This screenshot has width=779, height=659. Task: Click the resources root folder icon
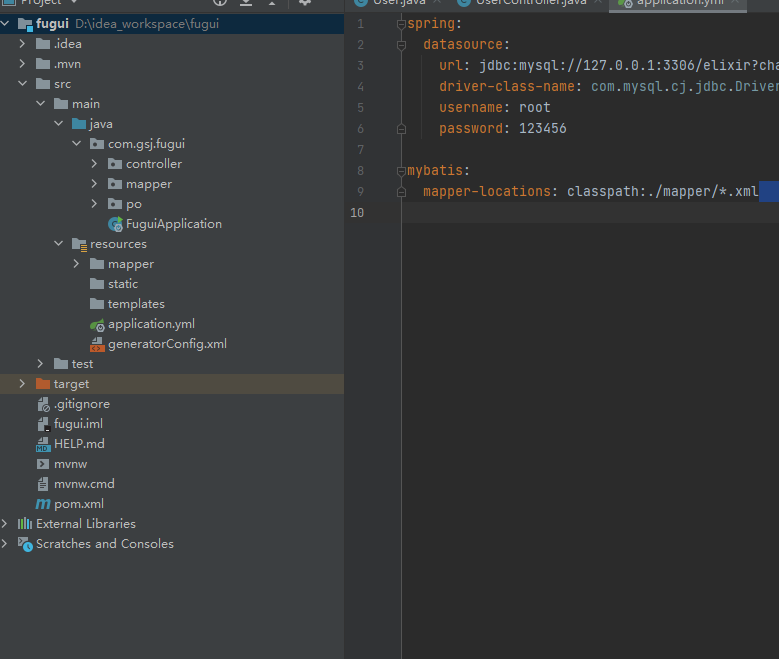(x=79, y=244)
